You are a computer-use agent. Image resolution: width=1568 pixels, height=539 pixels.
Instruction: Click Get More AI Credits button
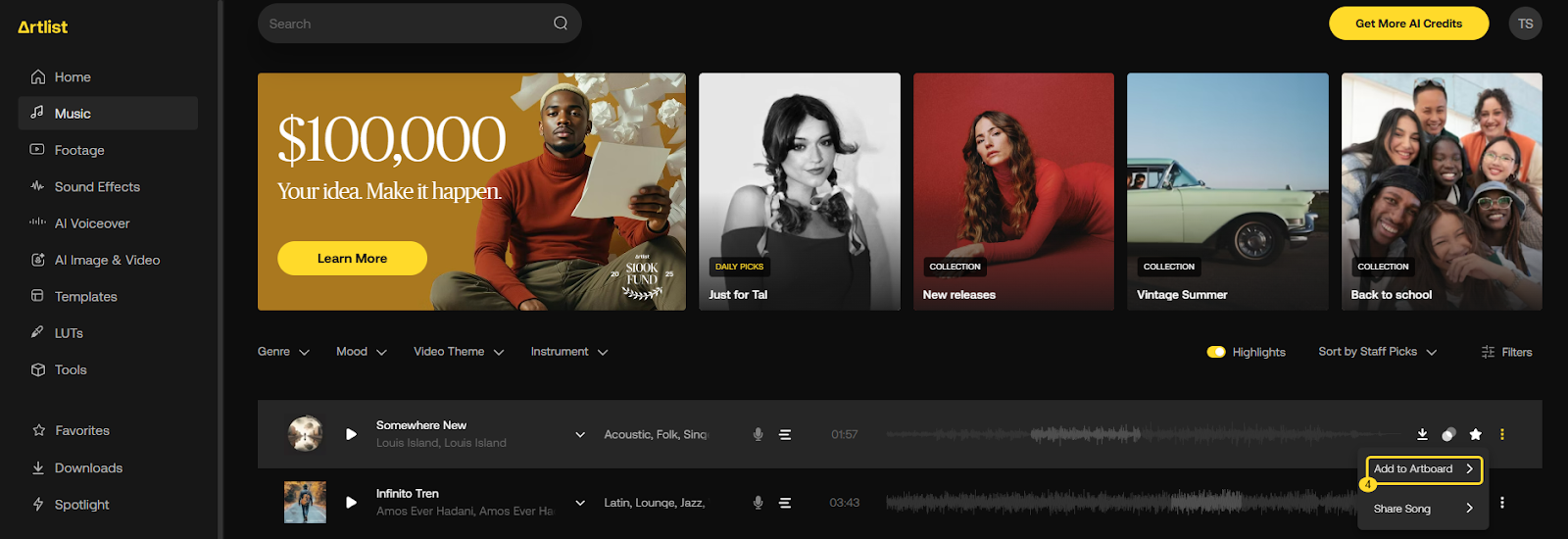[1408, 24]
